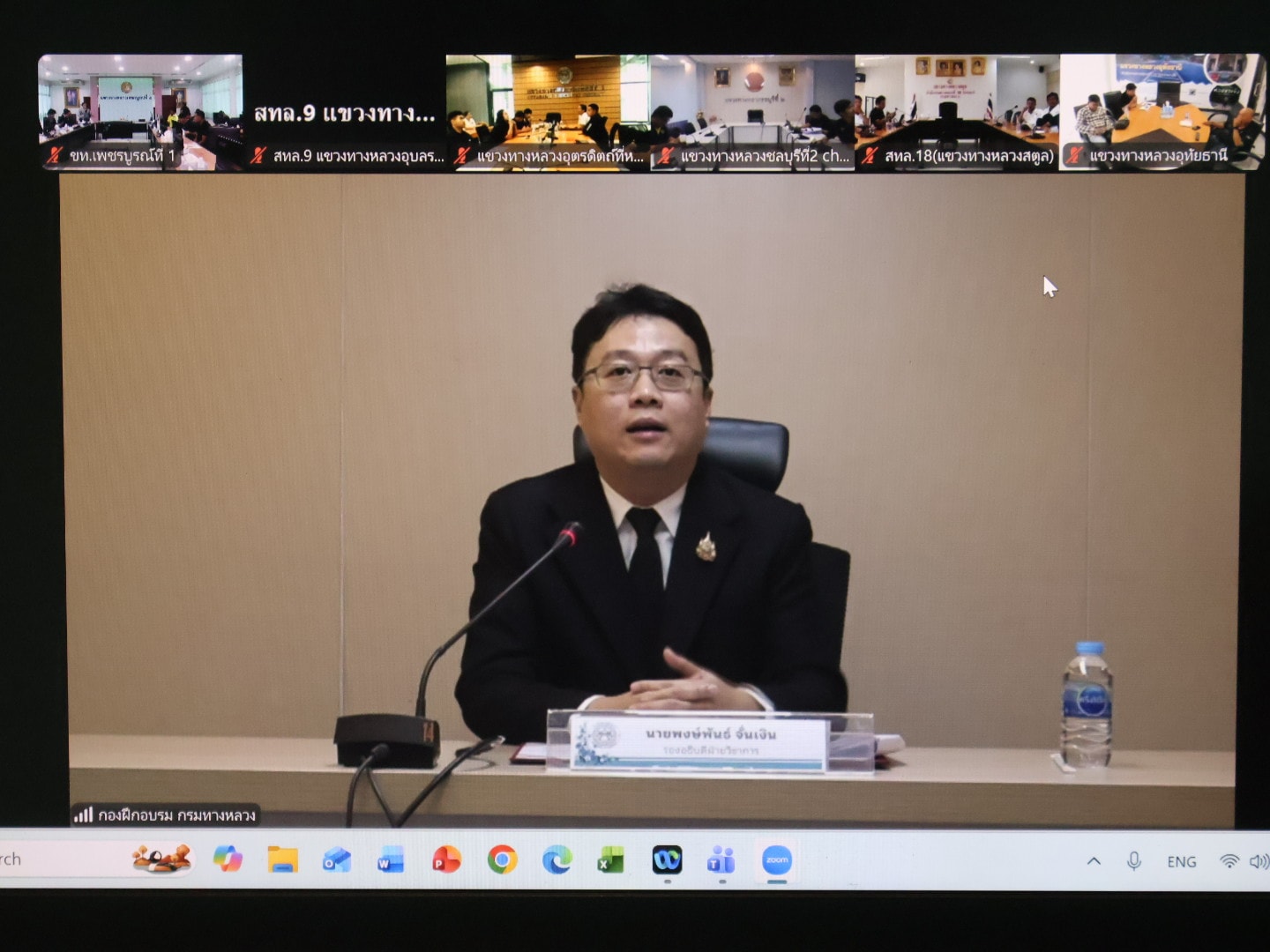Open Excel from the taskbar
1270x952 pixels.
(611, 859)
